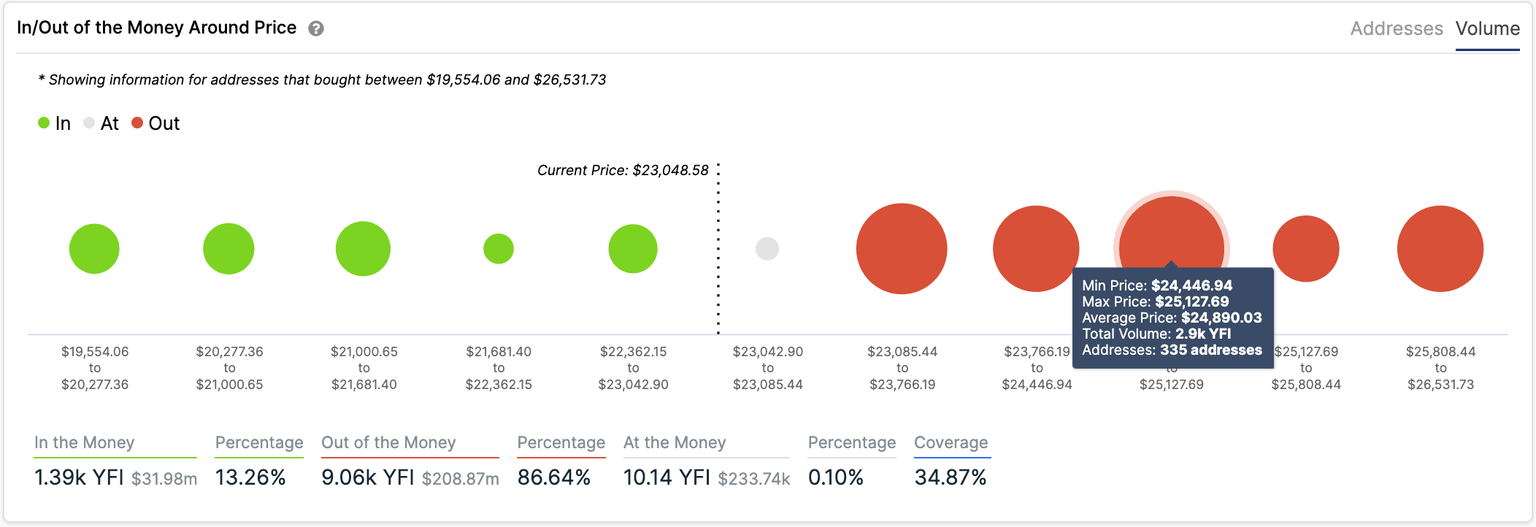Click gray At-the-money bubble
Image resolution: width=1536 pixels, height=527 pixels.
pos(767,249)
